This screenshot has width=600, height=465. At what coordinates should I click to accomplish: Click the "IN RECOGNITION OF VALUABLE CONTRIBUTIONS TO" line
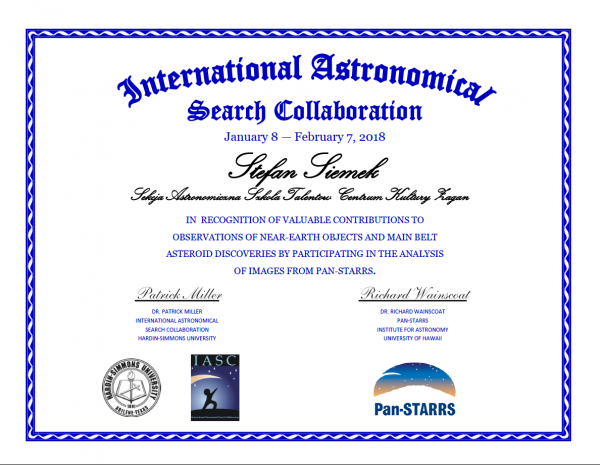click(299, 218)
